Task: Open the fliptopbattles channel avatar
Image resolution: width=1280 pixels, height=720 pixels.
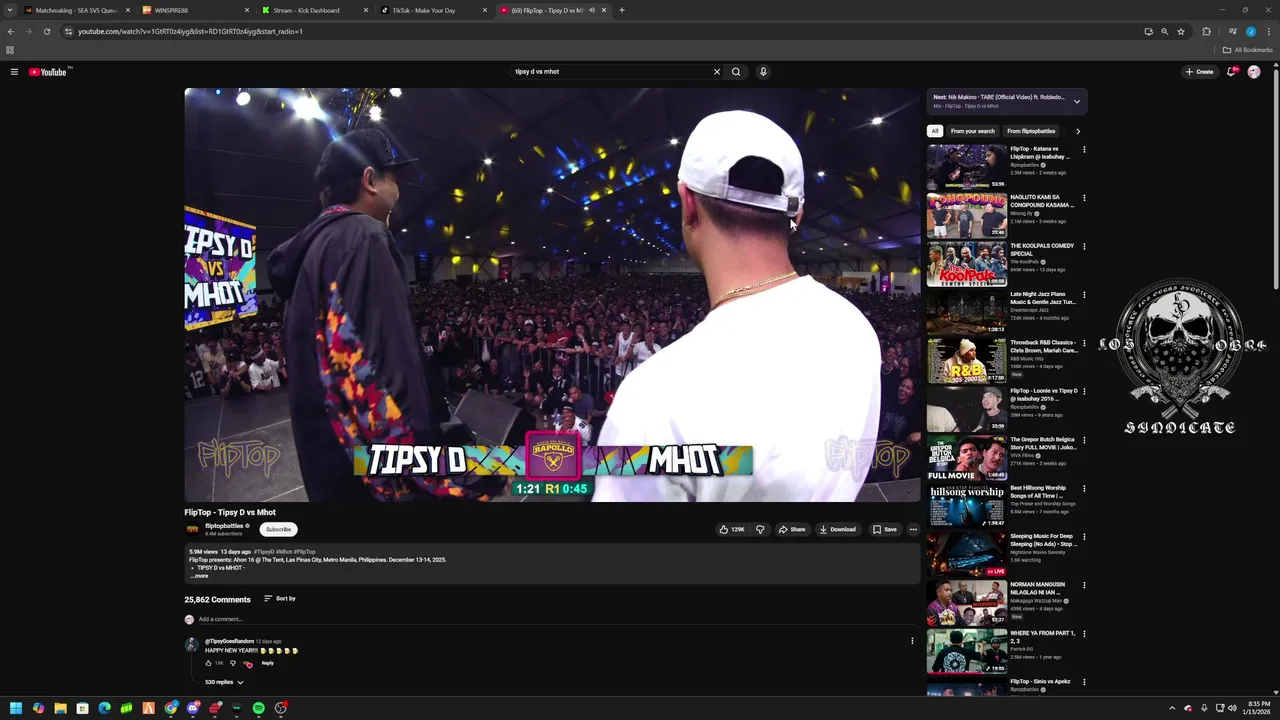Action: click(x=192, y=529)
